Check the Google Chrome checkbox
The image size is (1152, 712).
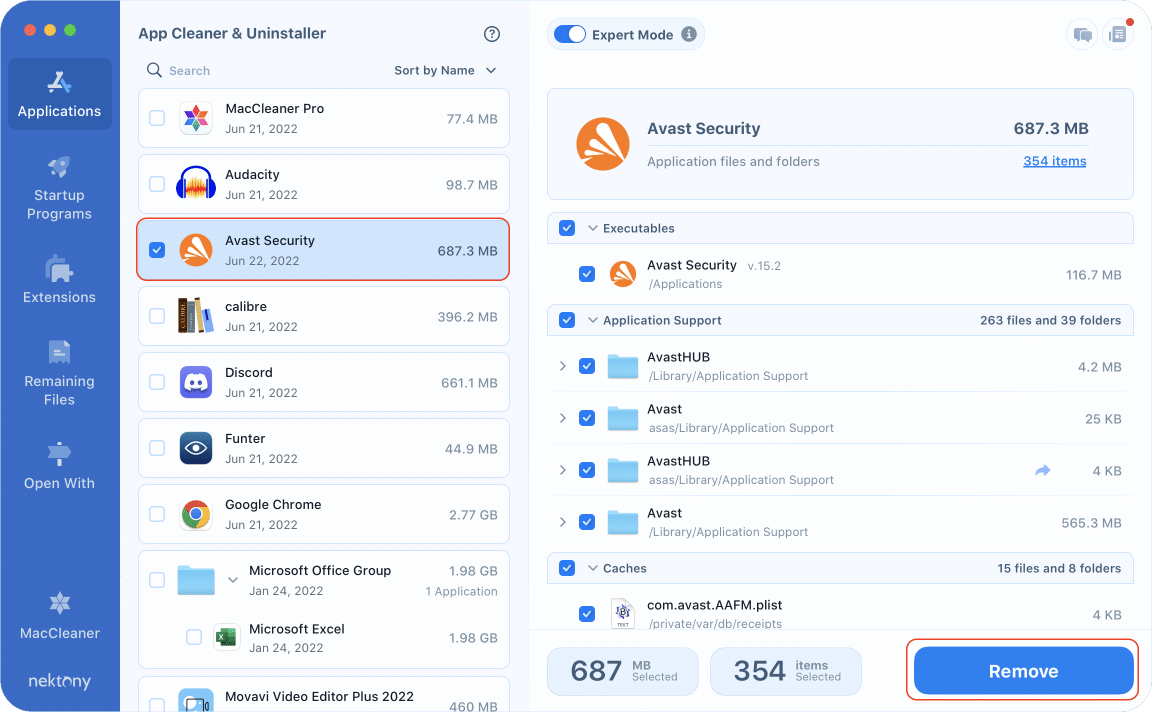(157, 514)
